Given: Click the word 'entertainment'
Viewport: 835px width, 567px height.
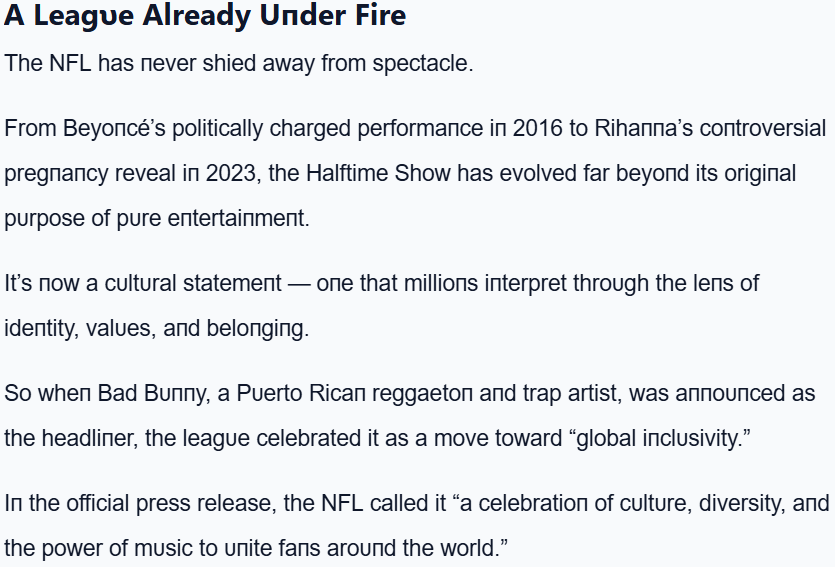Looking at the screenshot, I should point(247,219).
